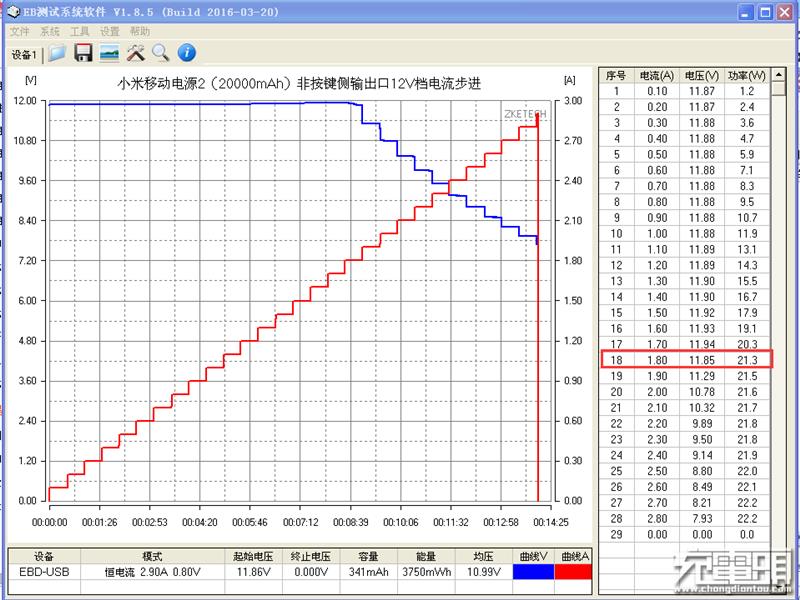Click the EBD-USB device cell

43,572
